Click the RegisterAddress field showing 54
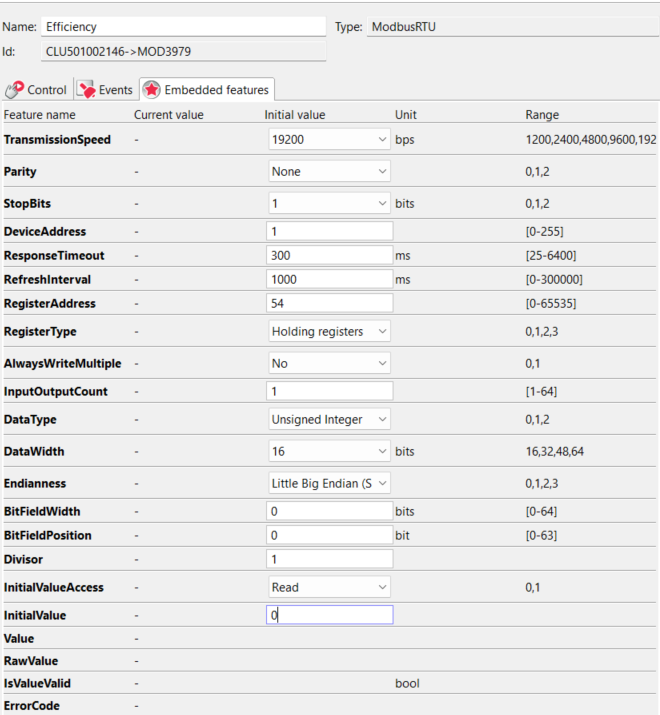 click(329, 303)
